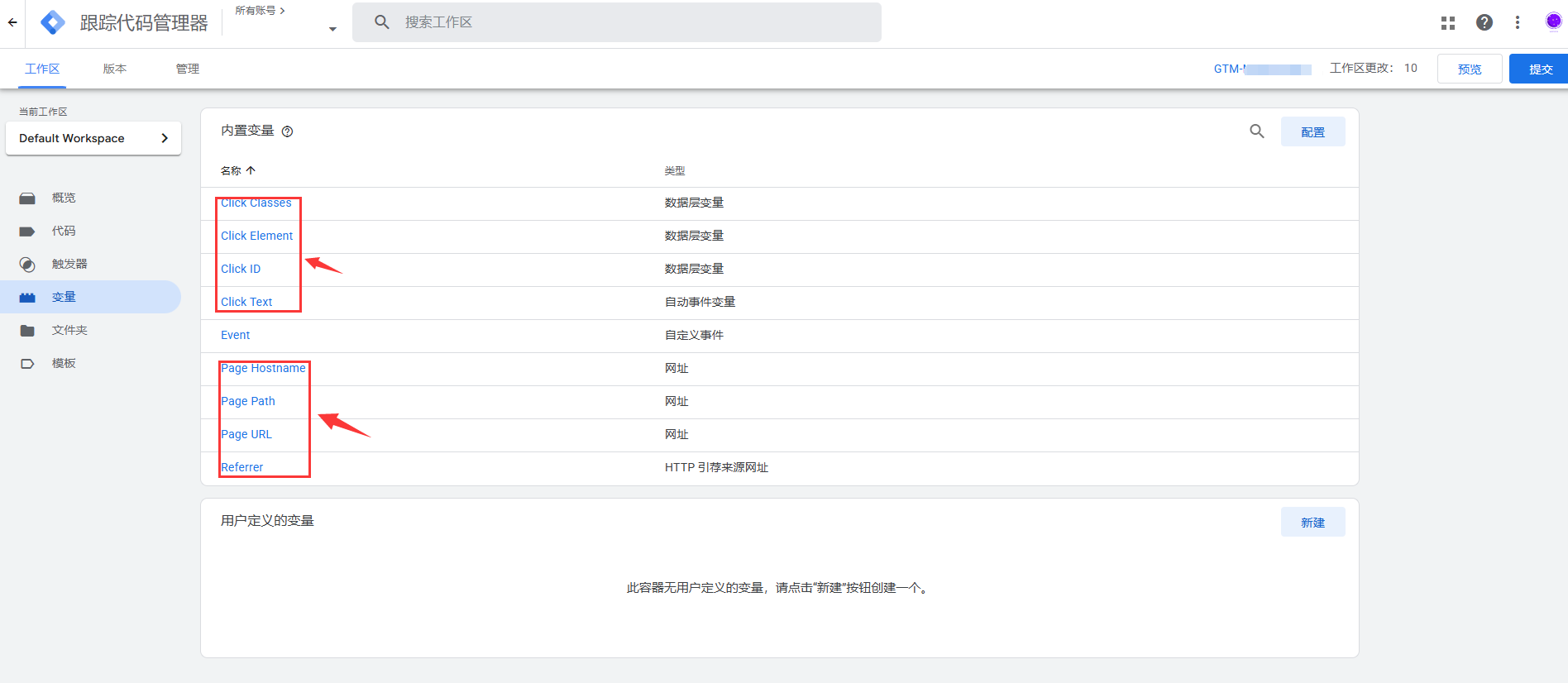This screenshot has height=683, width=1568.
Task: Click the GTM container ID link
Action: 1263,69
